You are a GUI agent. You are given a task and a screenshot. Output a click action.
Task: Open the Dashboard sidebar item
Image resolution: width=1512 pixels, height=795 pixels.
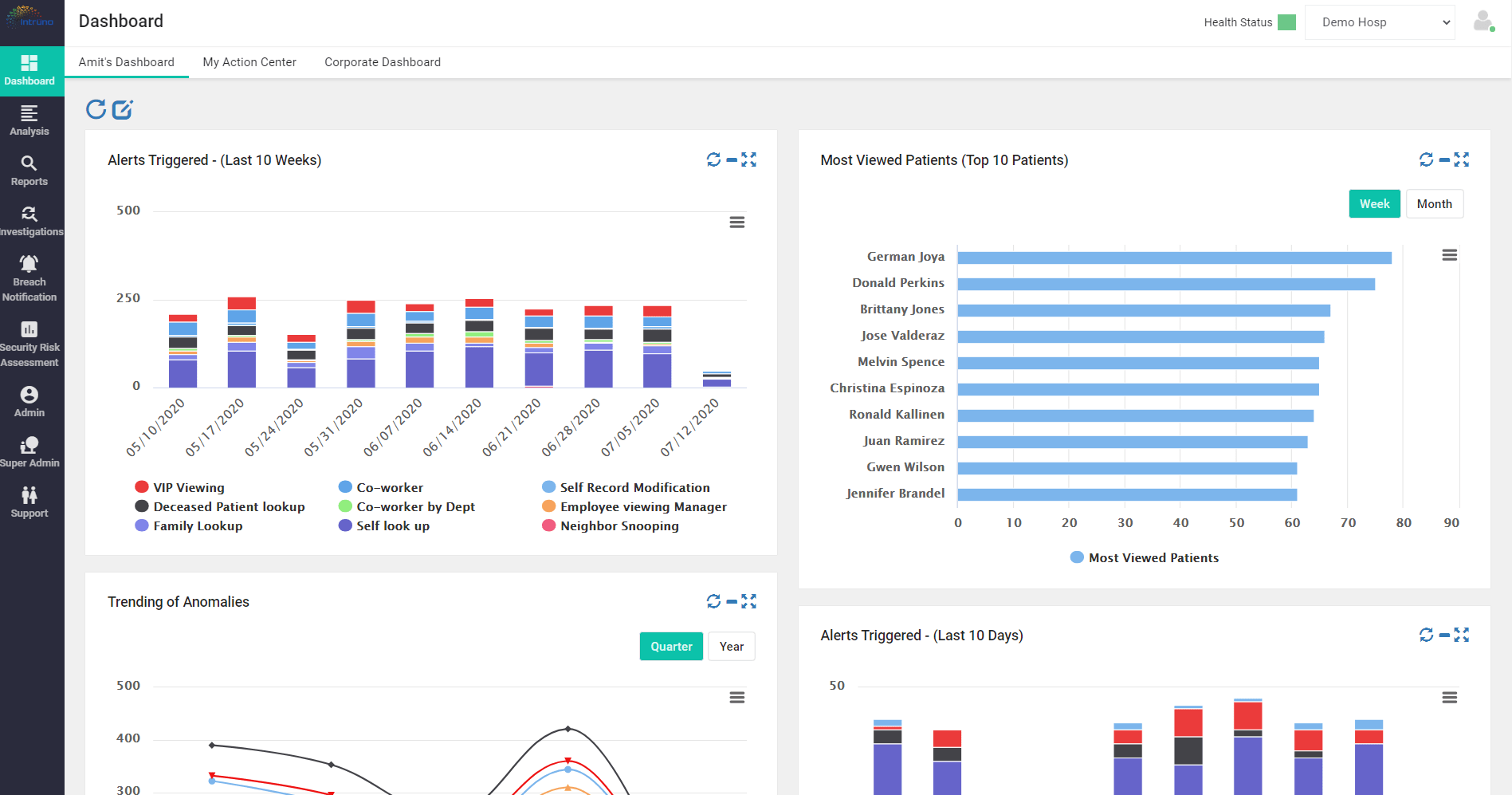tap(32, 71)
